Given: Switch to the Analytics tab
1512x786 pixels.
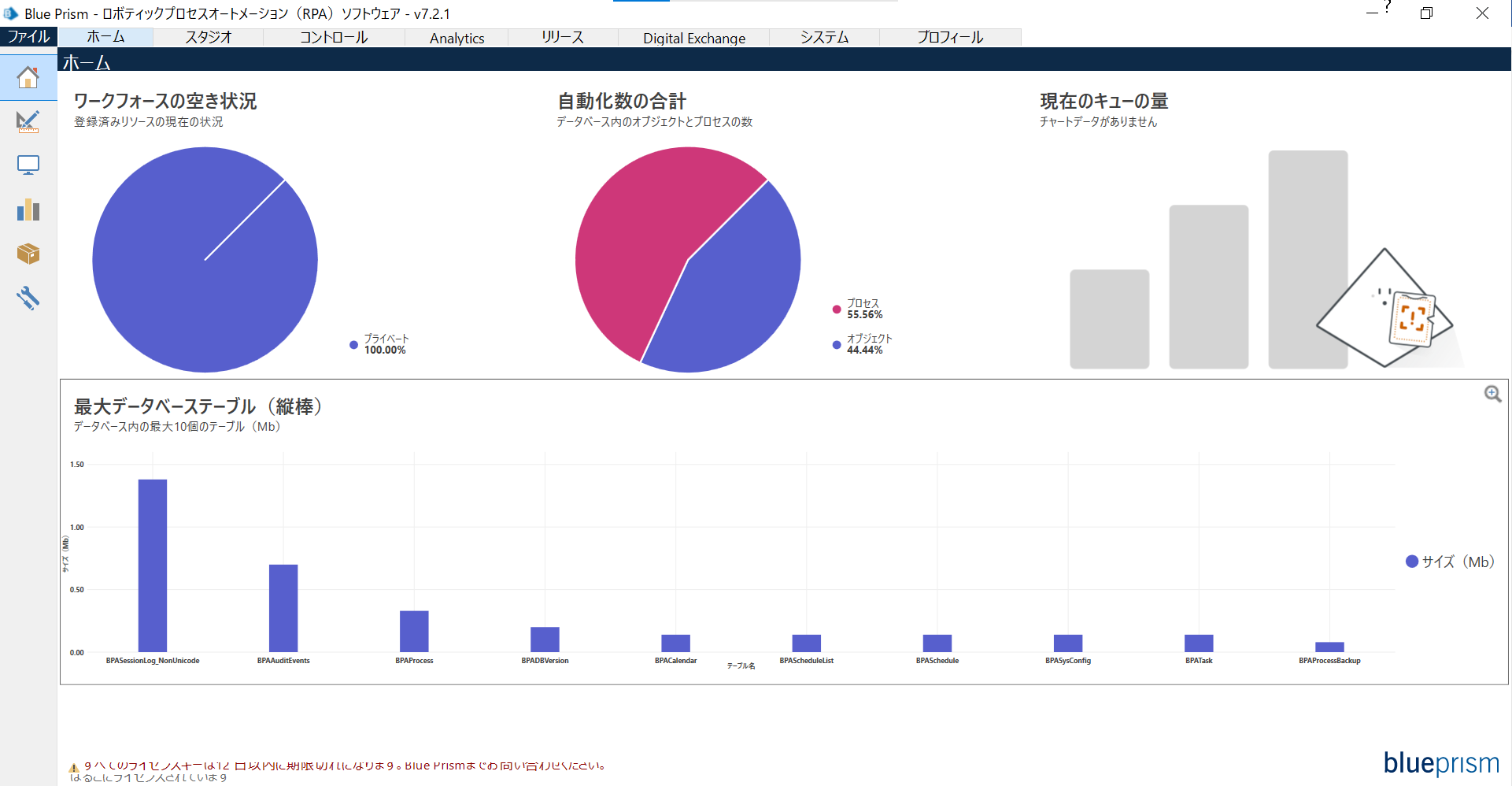Looking at the screenshot, I should pos(457,37).
